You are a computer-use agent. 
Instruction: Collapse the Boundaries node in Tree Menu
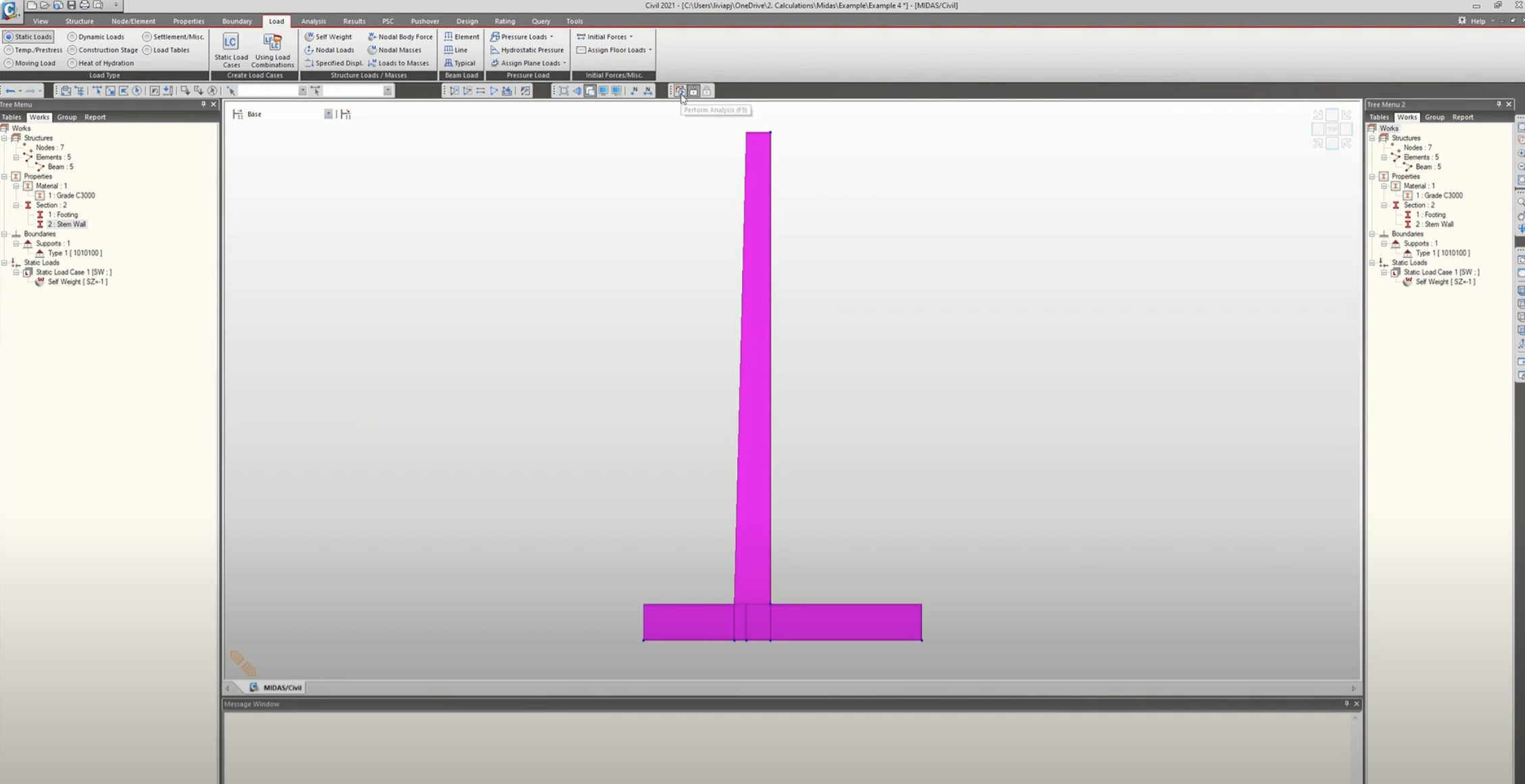pos(4,234)
